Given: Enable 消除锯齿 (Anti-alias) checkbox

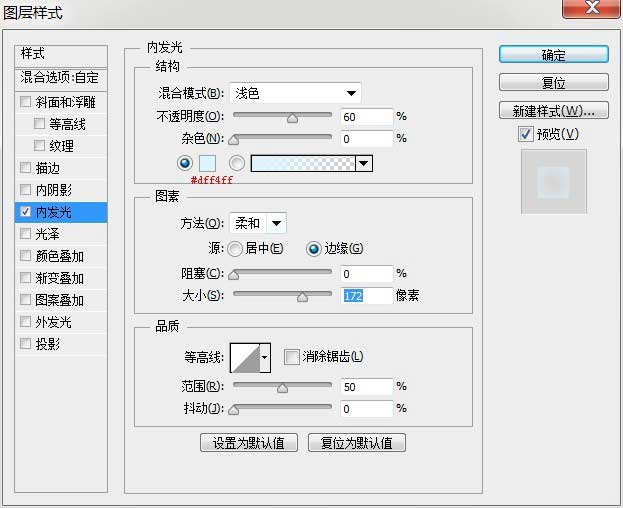Looking at the screenshot, I should 292,356.
